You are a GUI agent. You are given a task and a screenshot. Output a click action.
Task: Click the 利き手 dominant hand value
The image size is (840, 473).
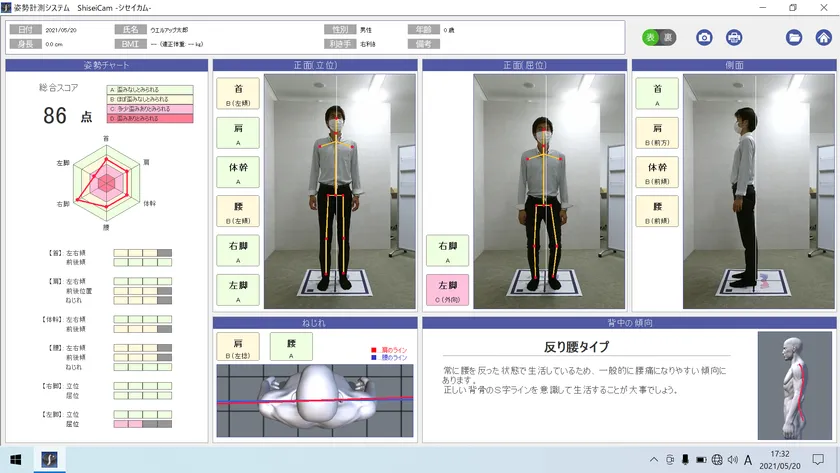pyautogui.click(x=368, y=44)
